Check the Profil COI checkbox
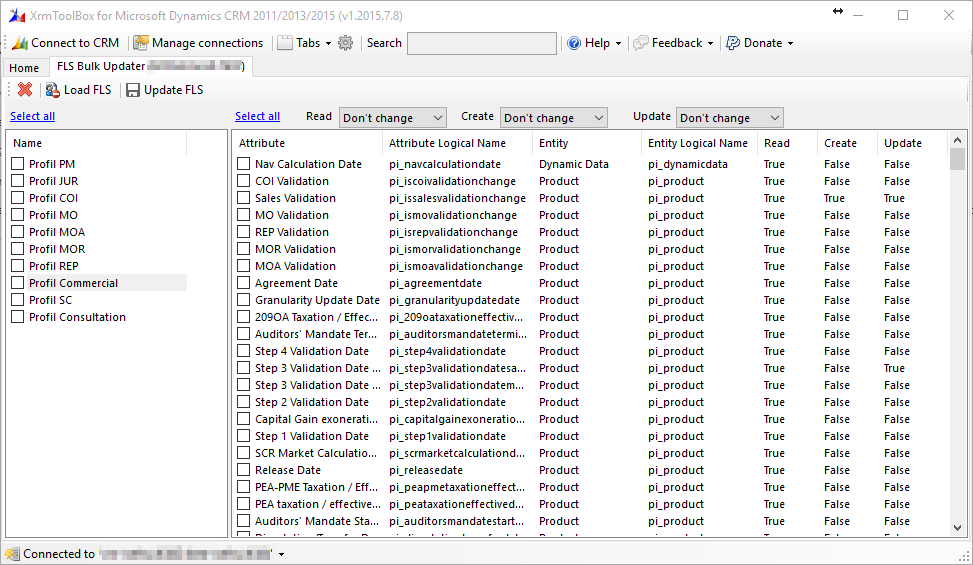 pos(17,198)
